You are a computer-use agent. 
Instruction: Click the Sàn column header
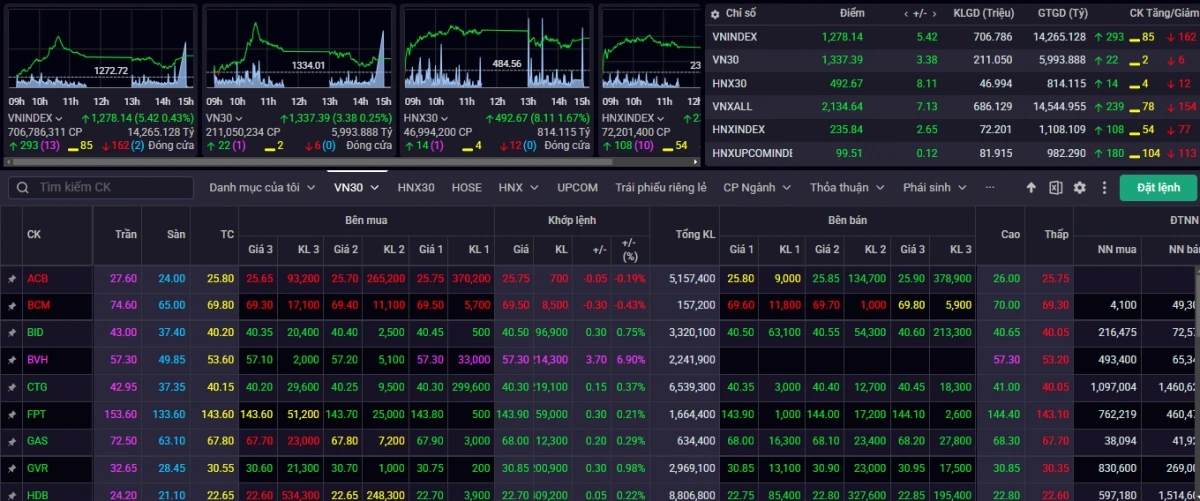point(175,234)
